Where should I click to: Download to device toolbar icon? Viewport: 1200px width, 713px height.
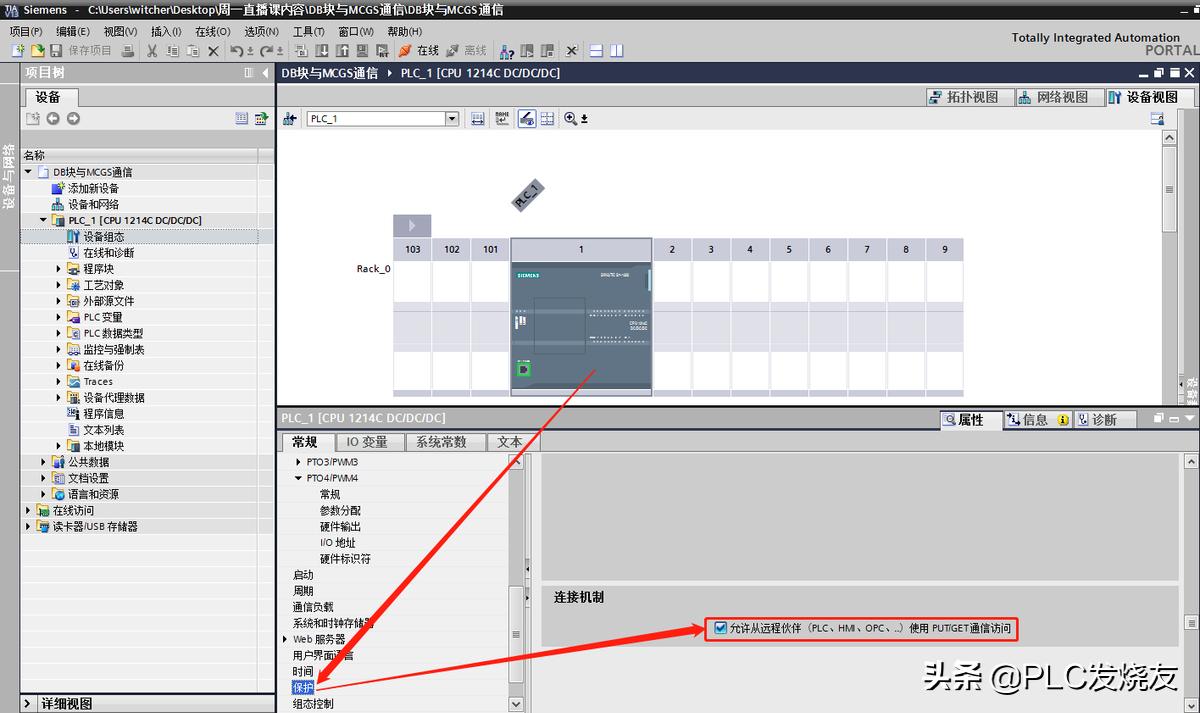322,50
